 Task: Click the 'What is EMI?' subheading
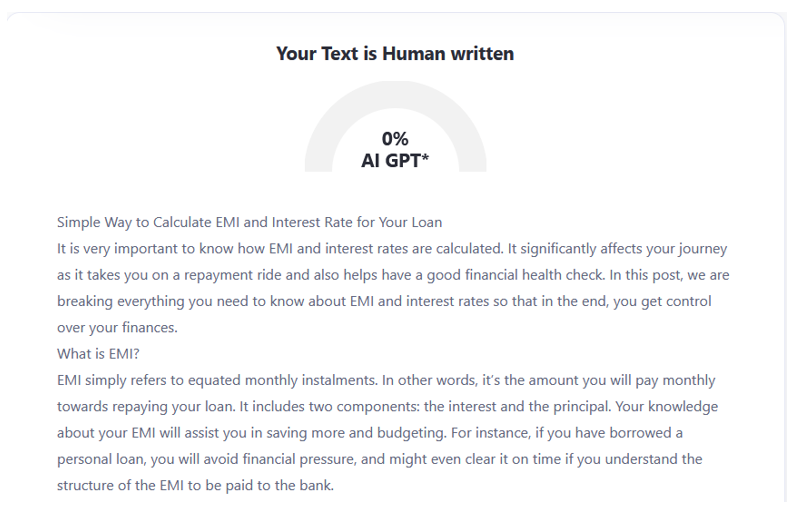[x=98, y=354]
